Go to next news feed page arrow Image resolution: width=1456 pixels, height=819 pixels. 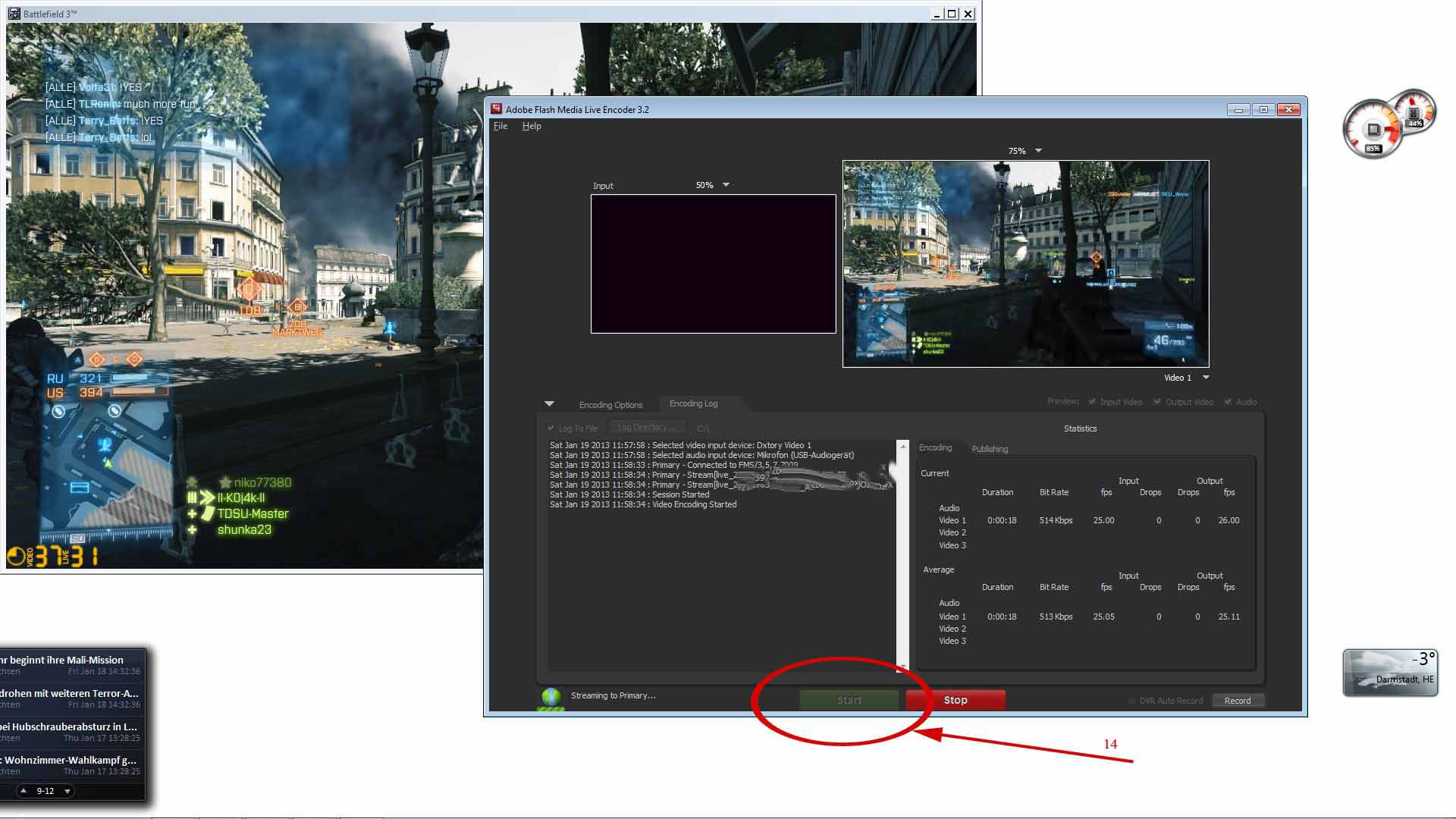click(x=67, y=791)
